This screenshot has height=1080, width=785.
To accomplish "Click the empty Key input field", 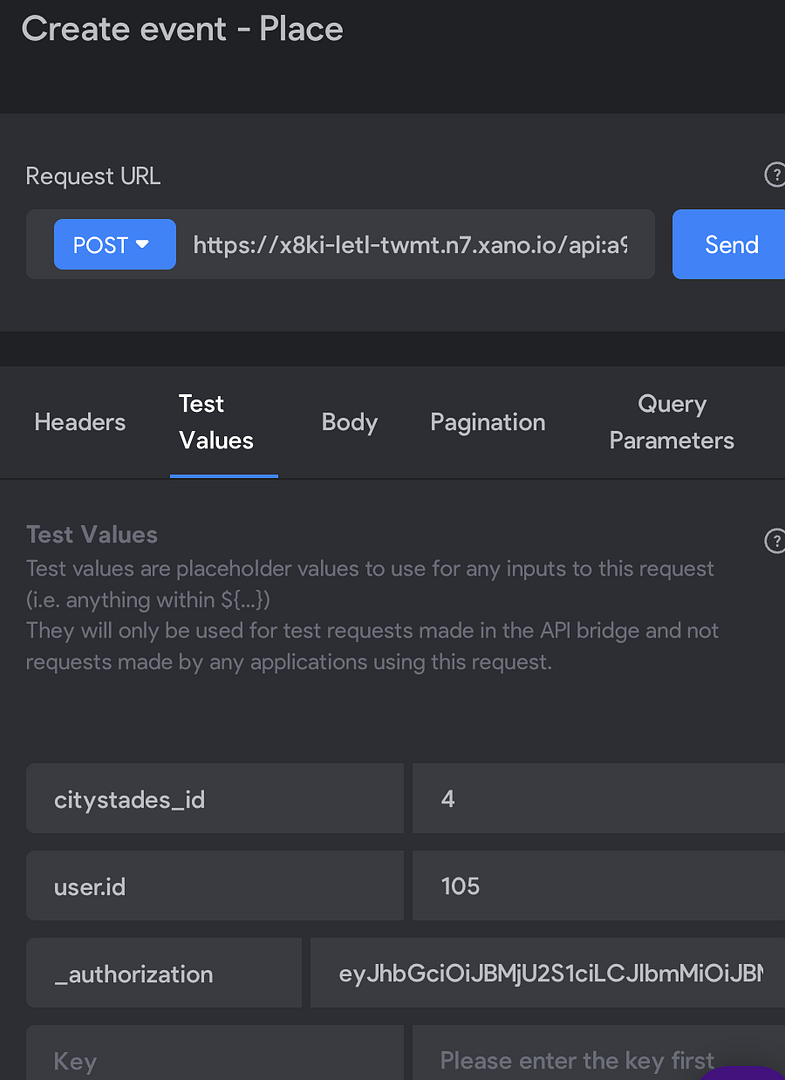I will (x=215, y=1053).
